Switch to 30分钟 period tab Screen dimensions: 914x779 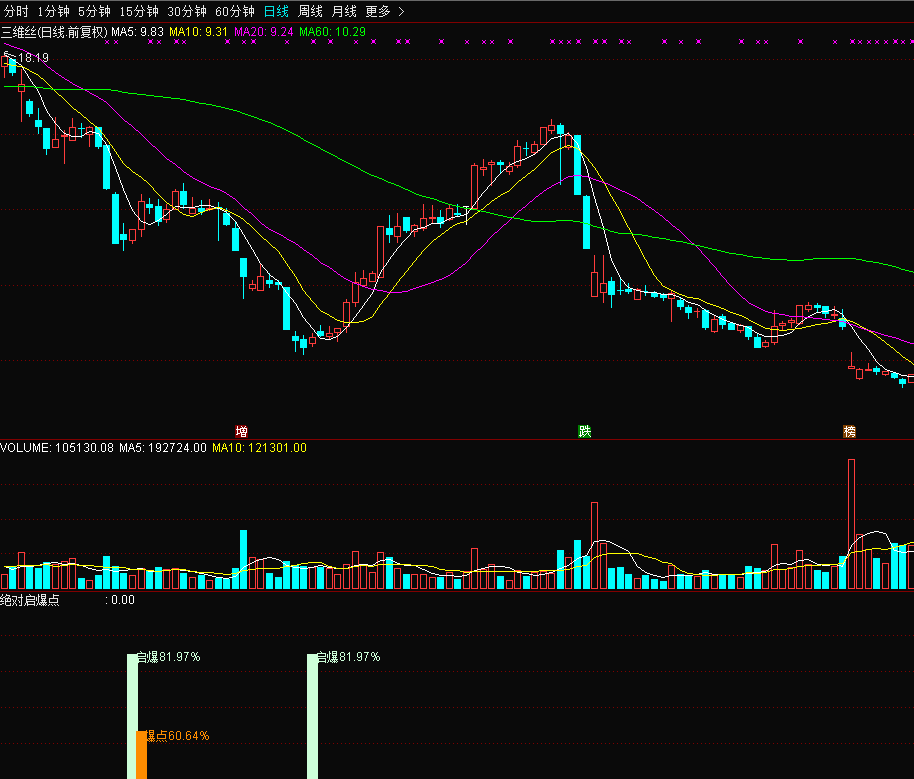pos(187,11)
